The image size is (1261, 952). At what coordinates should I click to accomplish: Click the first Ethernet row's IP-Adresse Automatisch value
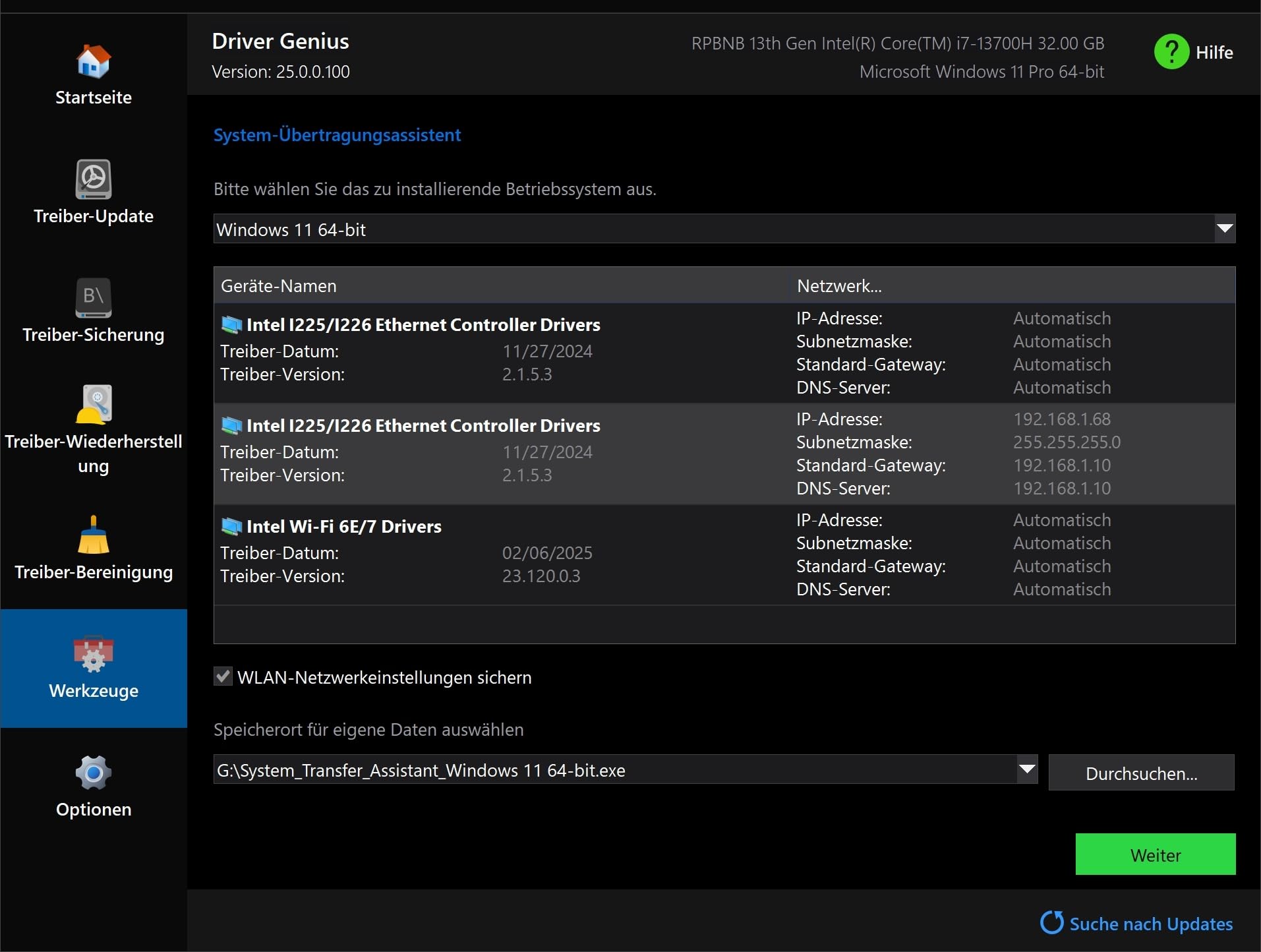pos(1062,318)
